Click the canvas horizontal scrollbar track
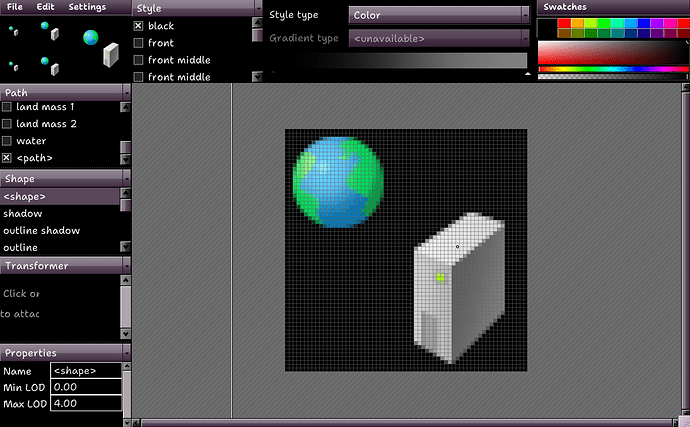Image resolution: width=690 pixels, height=427 pixels. (x=407, y=423)
